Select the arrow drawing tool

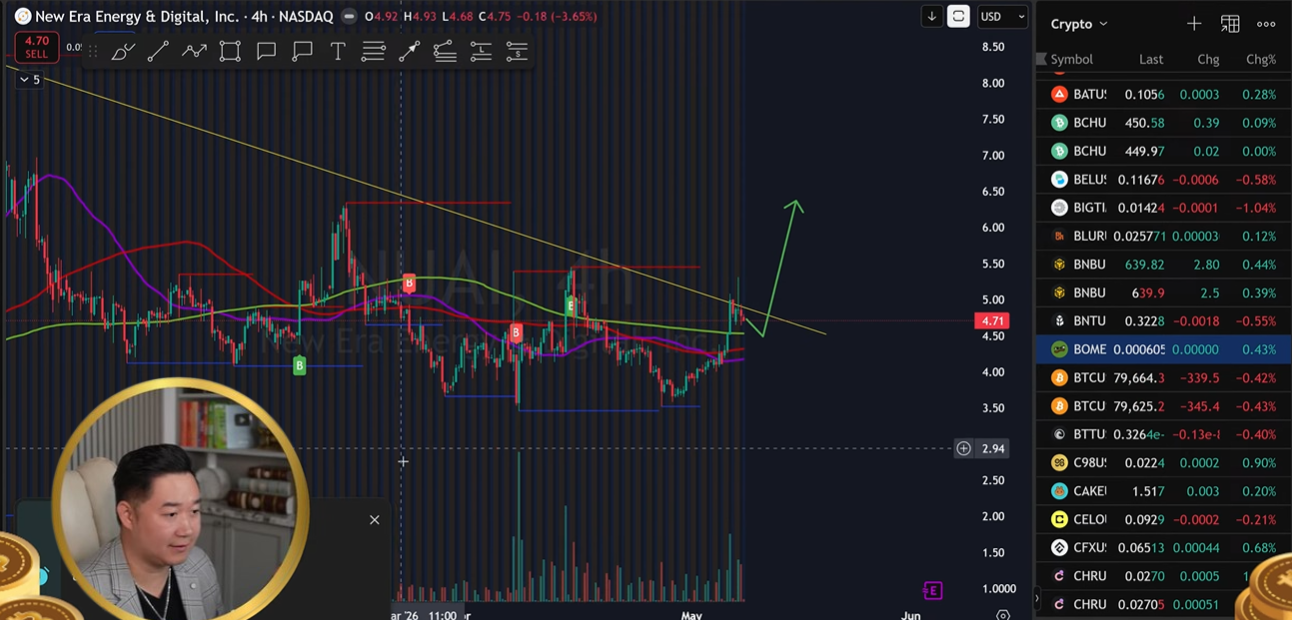[x=409, y=52]
